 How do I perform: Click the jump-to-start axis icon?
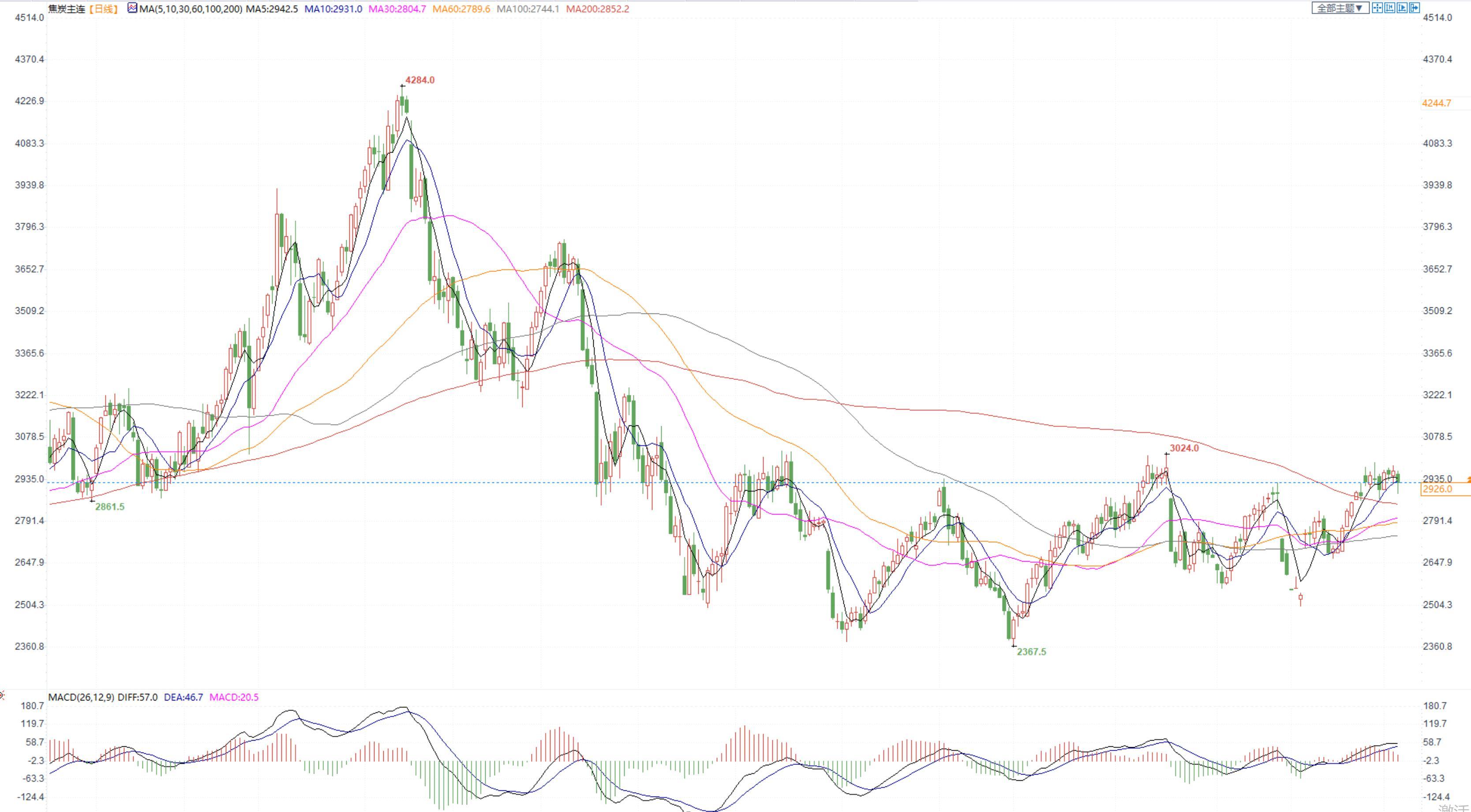pyautogui.click(x=1389, y=8)
